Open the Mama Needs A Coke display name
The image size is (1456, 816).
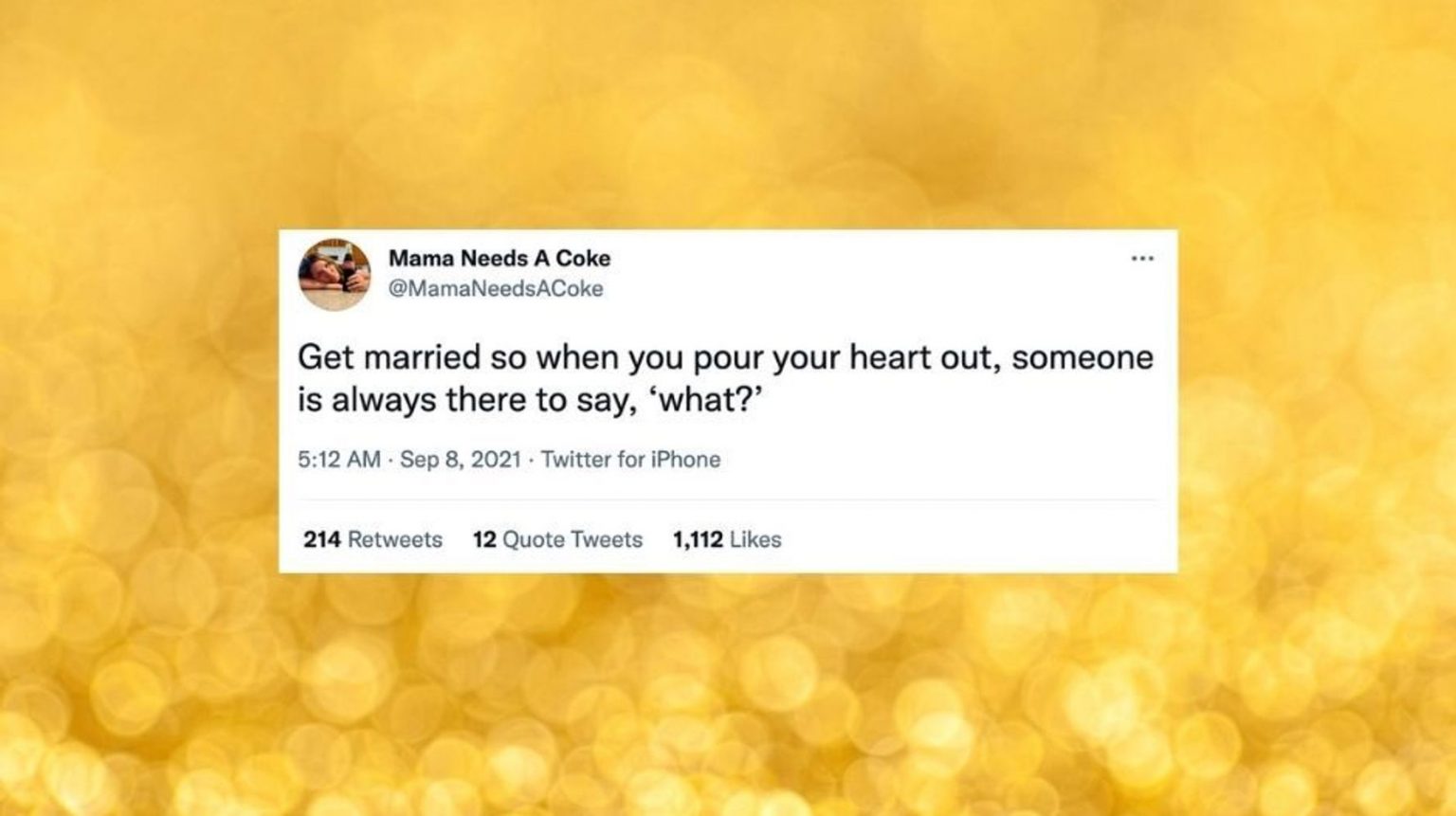pyautogui.click(x=500, y=259)
